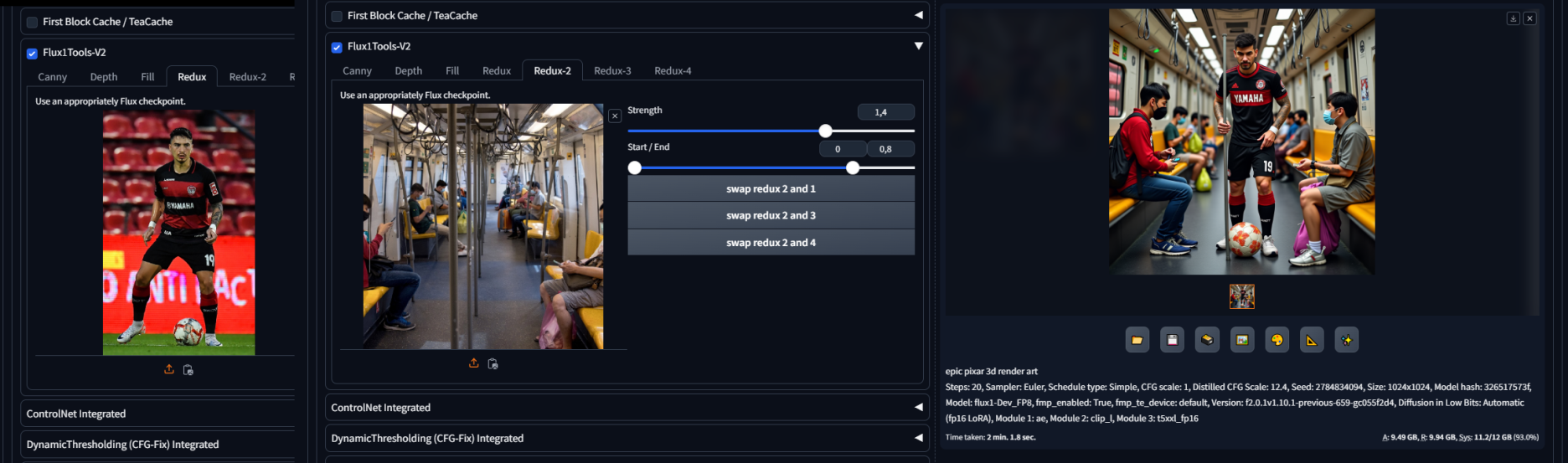
Task: Collapse the Flux1Tools-V2 section arrow
Action: tap(918, 46)
